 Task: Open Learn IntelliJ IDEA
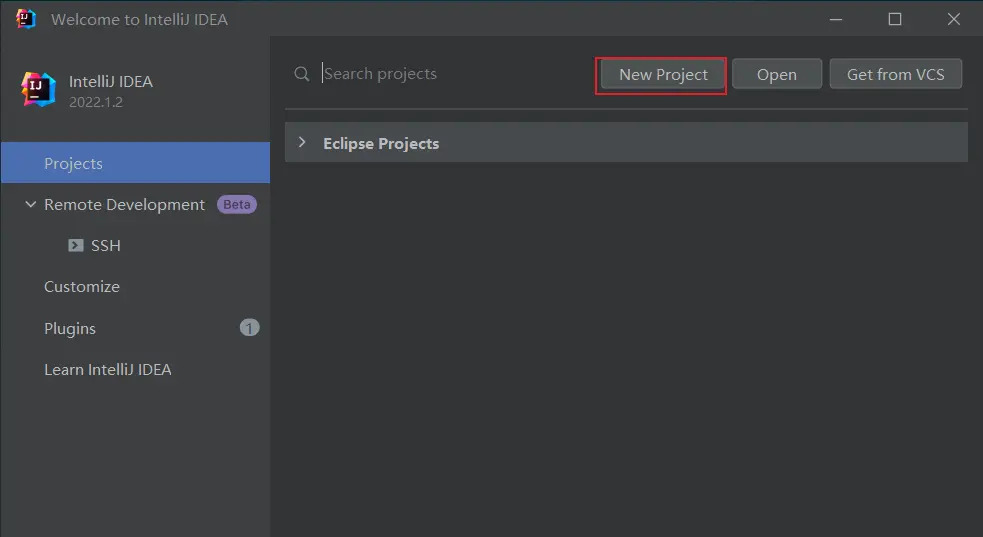pyautogui.click(x=107, y=369)
